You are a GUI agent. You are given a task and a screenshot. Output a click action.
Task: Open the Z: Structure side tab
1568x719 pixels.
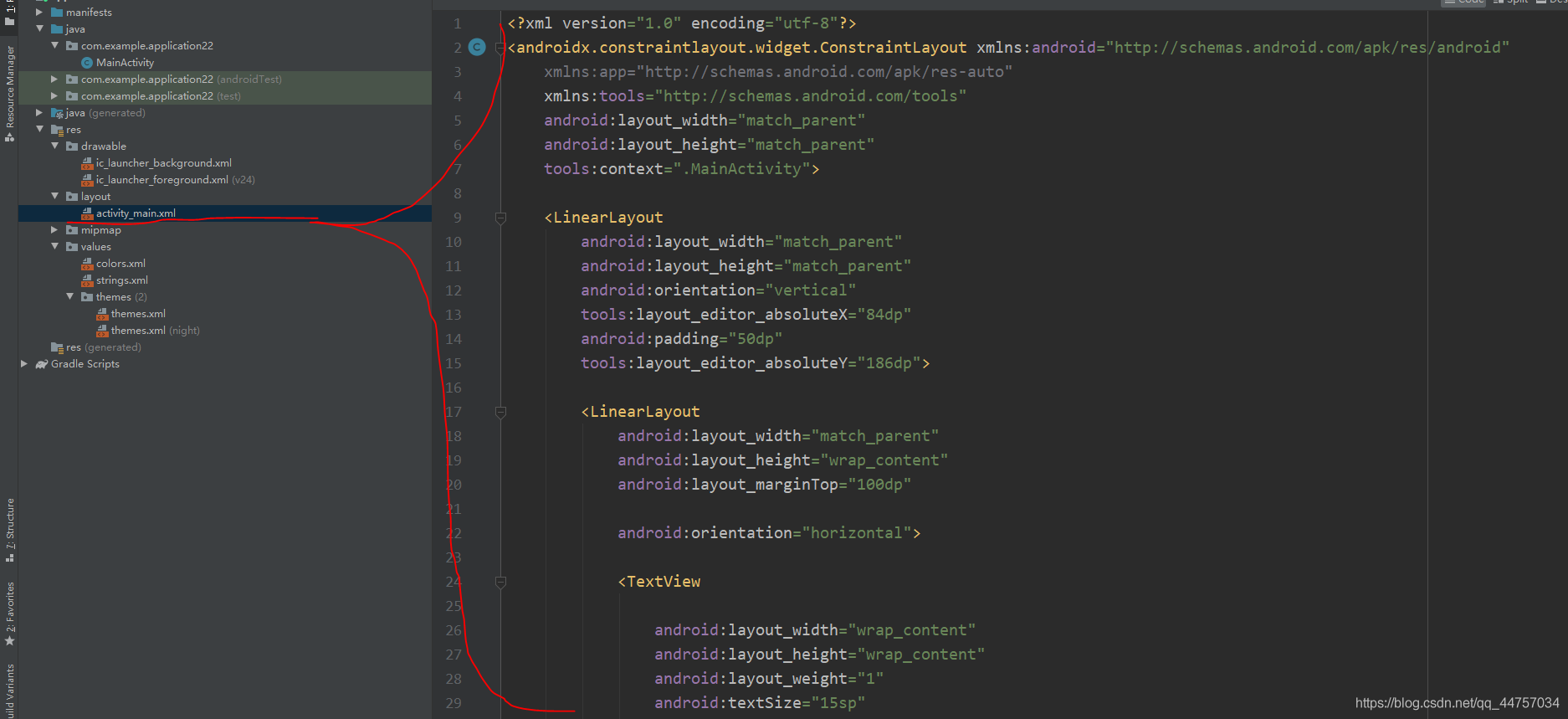click(10, 529)
